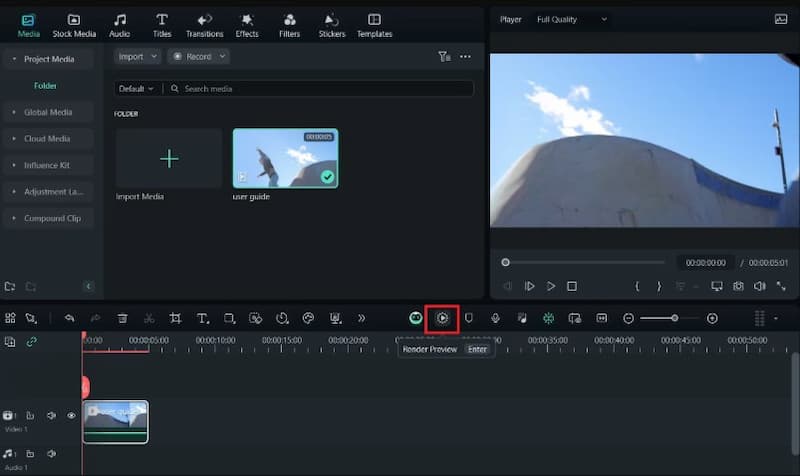The image size is (800, 476).
Task: Open the timeline layout grid icon
Action: [10, 318]
